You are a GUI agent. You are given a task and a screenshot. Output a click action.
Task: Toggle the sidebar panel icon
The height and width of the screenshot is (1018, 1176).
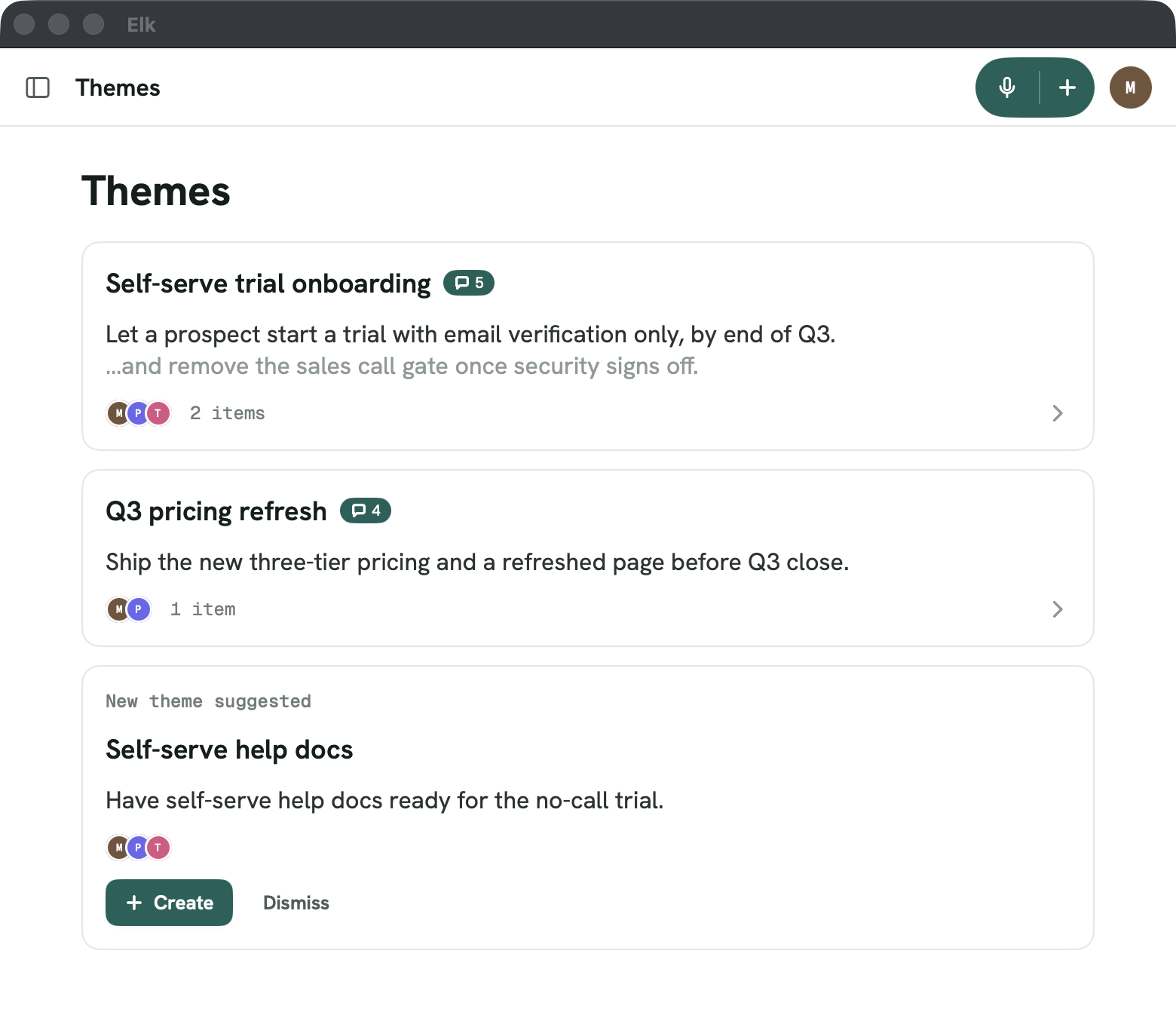(x=38, y=87)
